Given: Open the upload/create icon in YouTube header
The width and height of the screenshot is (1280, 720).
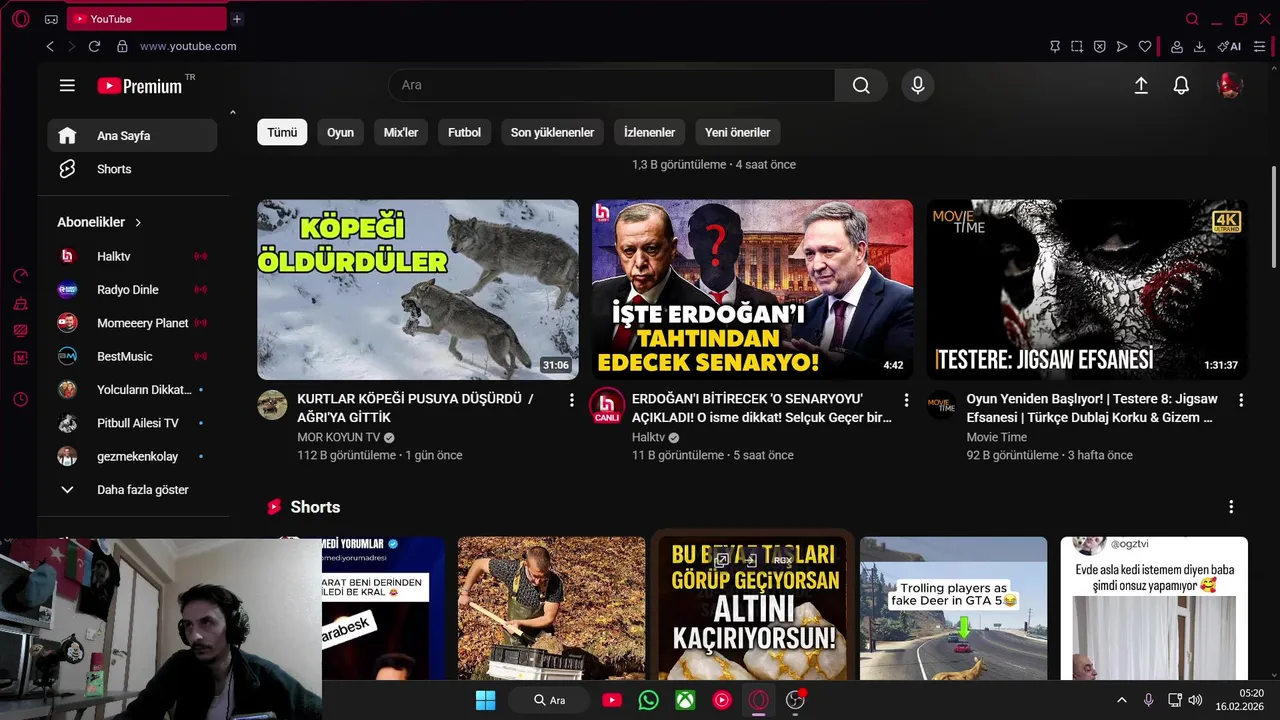Looking at the screenshot, I should (x=1141, y=86).
